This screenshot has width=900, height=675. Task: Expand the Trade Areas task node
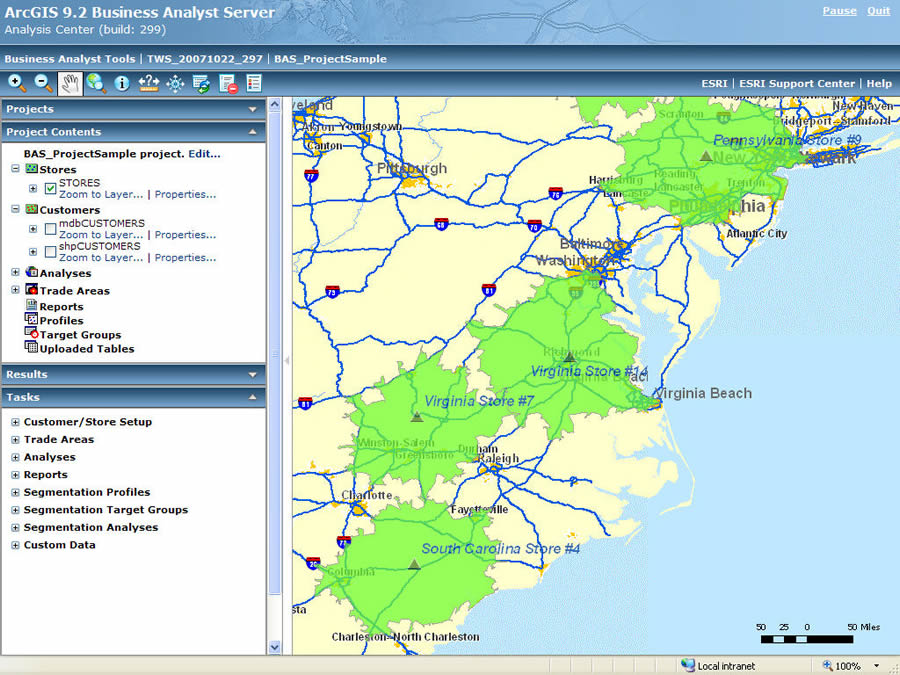pos(15,440)
